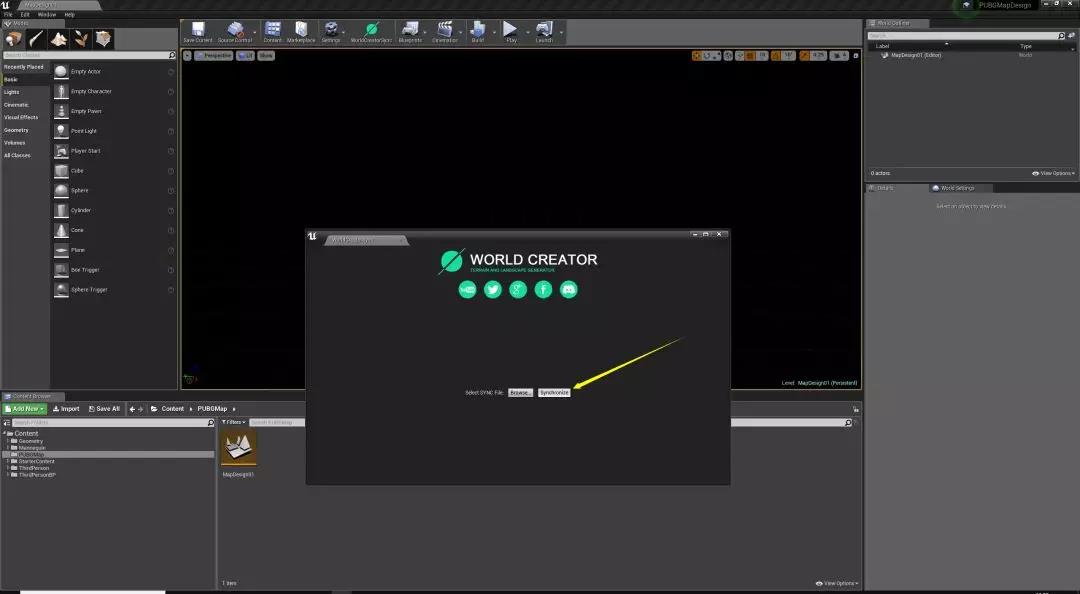This screenshot has width=1080, height=594.
Task: Open World Creator Google Plus icon link
Action: coord(518,289)
